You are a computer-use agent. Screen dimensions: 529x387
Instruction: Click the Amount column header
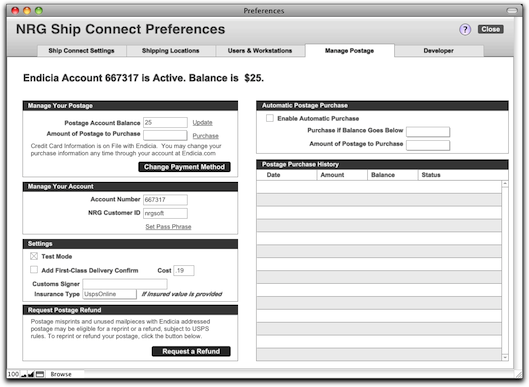[342, 175]
